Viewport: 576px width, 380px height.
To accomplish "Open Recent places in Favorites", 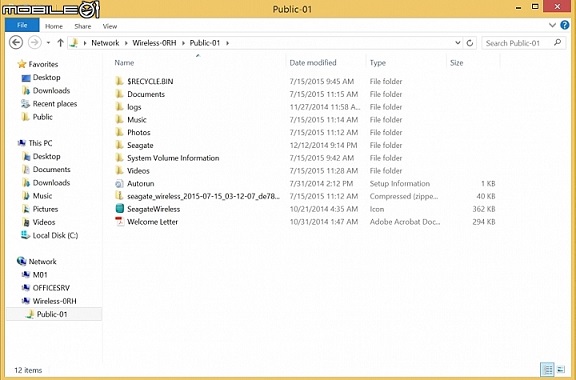I will [55, 104].
